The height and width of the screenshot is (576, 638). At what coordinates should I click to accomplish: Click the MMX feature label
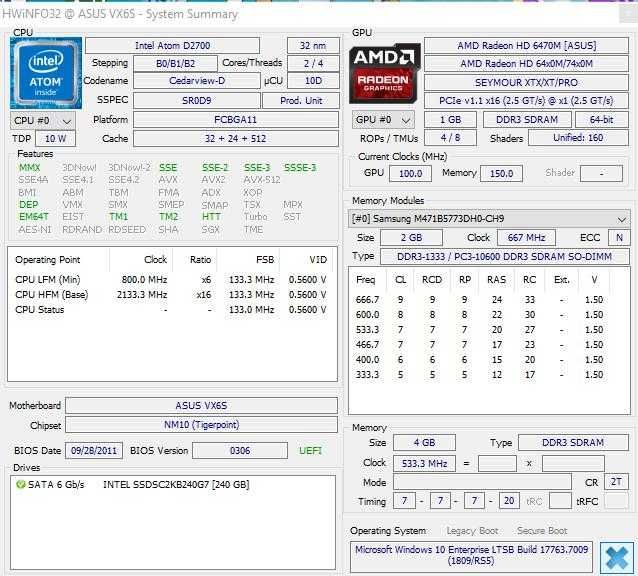tap(30, 168)
